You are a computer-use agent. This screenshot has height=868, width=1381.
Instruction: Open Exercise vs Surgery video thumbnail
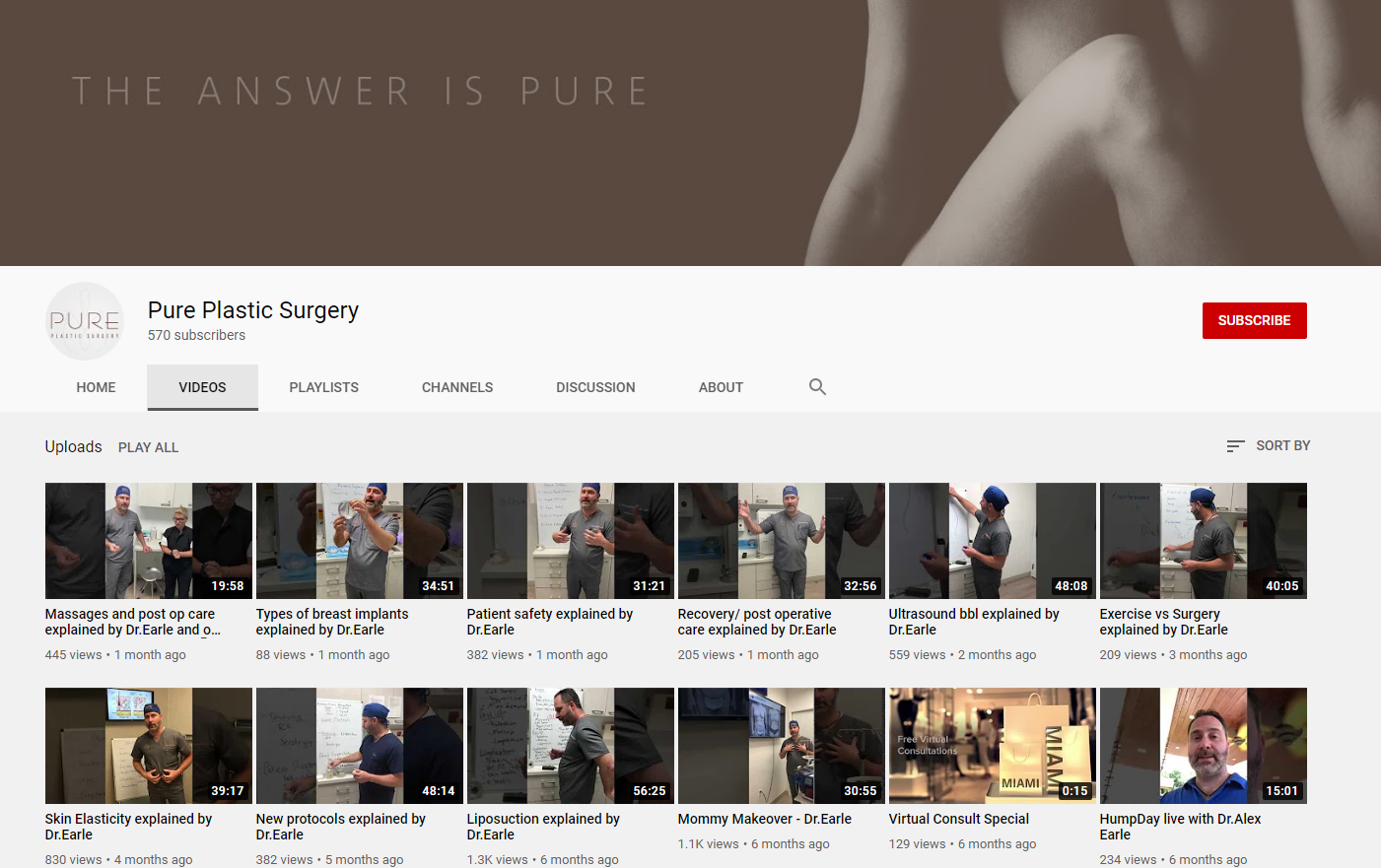1203,541
